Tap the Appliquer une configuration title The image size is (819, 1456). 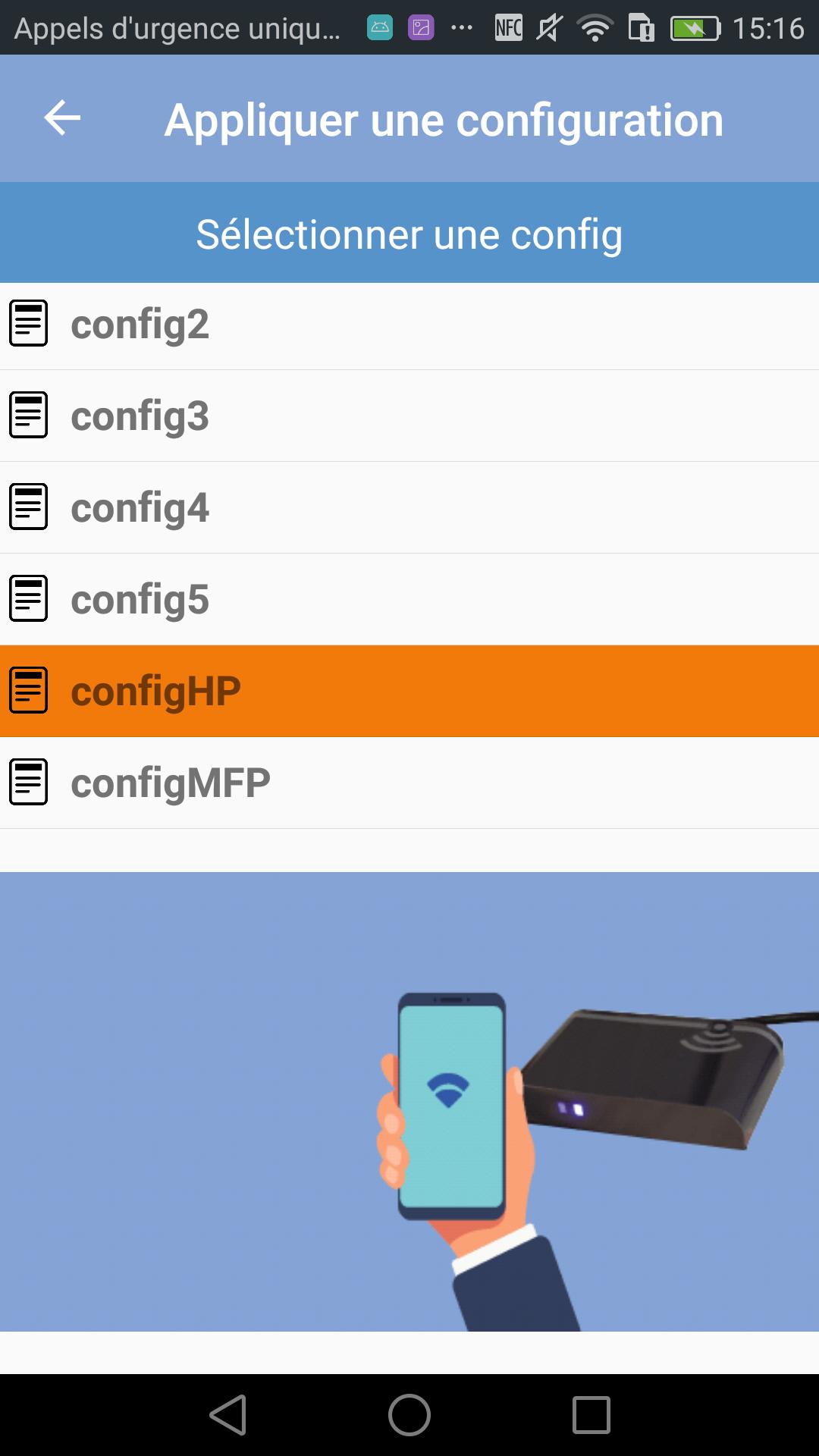coord(444,120)
